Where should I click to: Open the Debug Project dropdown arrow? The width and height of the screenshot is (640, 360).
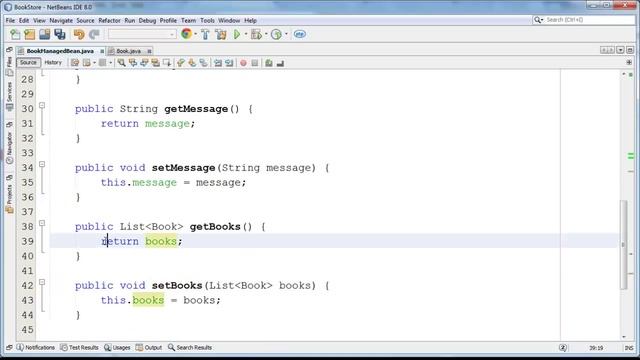tap(266, 34)
